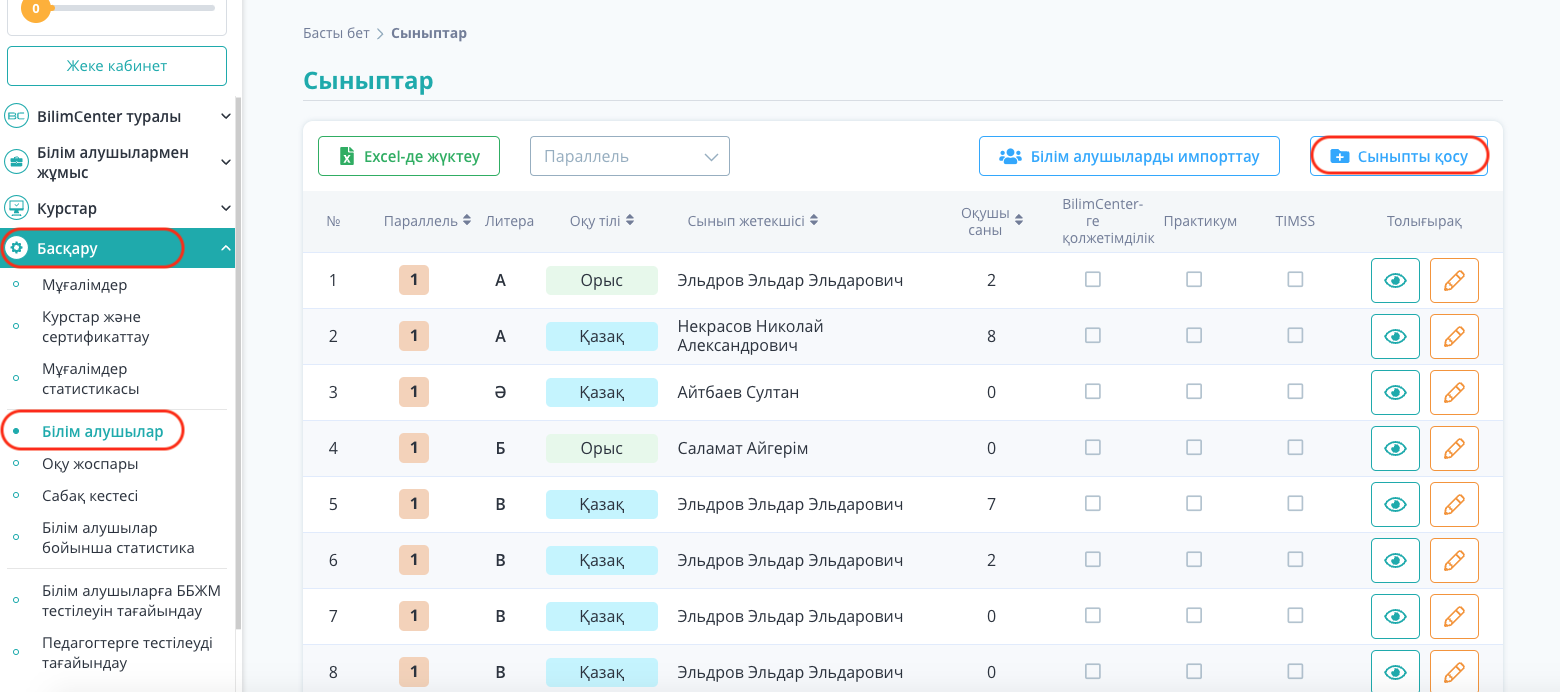Click the Орыс language tag in row 1
Image resolution: width=1560 pixels, height=692 pixels.
click(x=601, y=280)
